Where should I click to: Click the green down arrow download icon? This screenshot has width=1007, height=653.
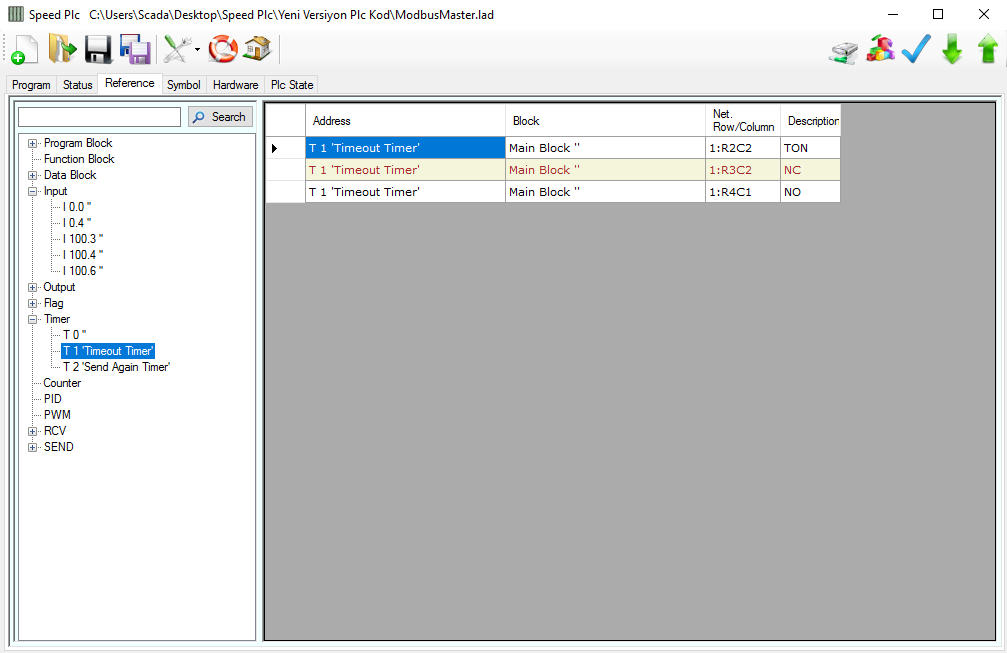click(952, 49)
